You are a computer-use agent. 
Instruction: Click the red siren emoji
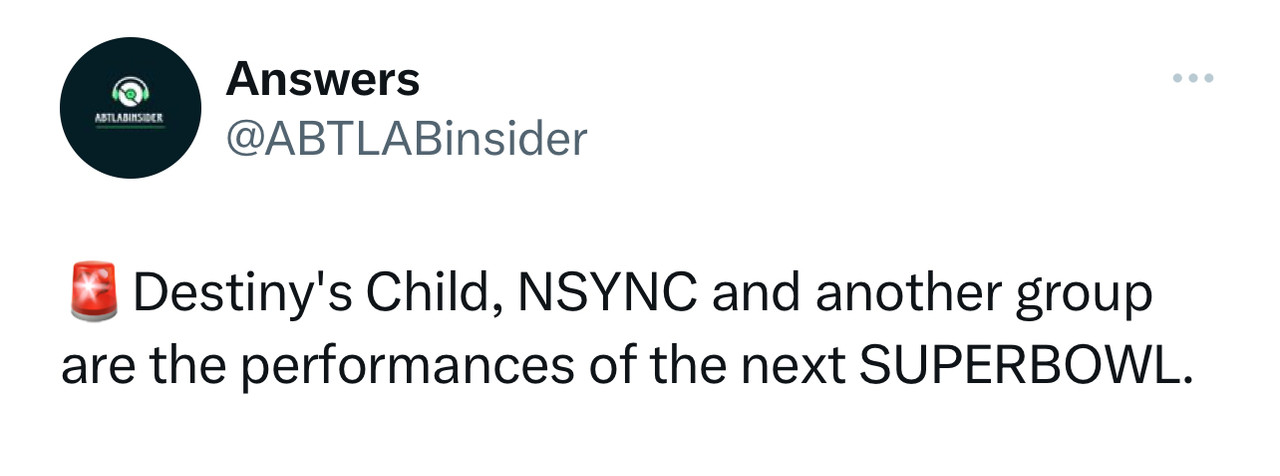(x=93, y=293)
